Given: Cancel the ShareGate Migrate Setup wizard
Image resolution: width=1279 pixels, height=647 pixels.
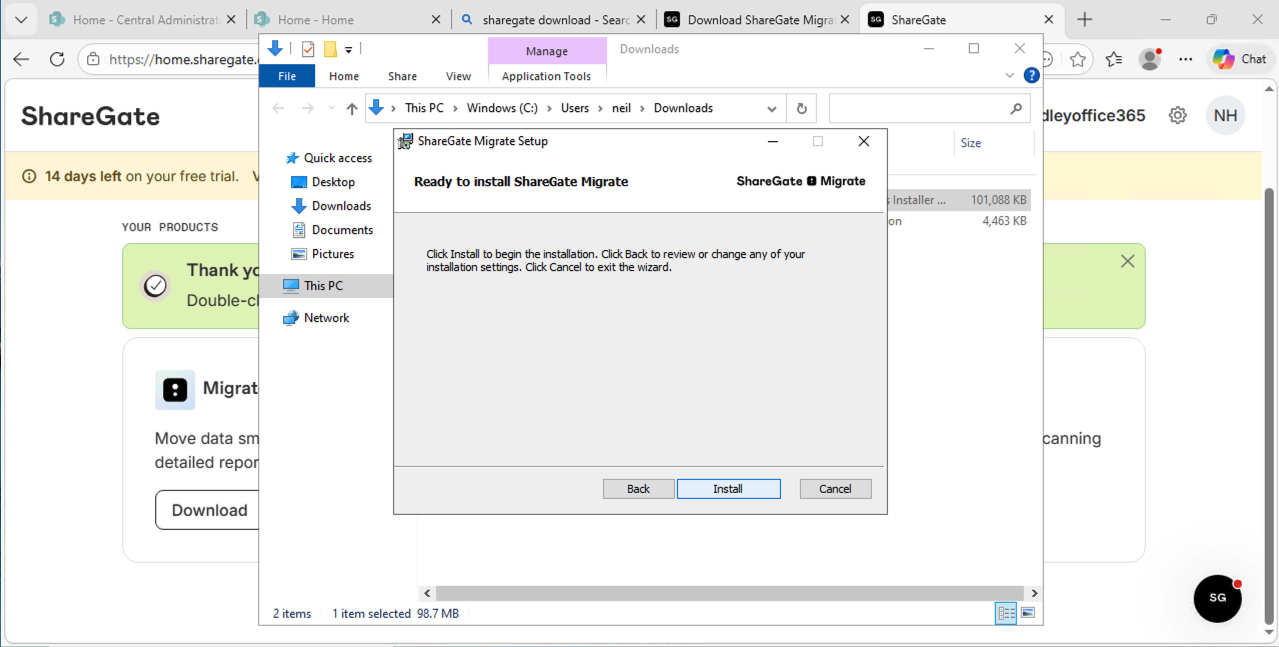Looking at the screenshot, I should click(835, 489).
